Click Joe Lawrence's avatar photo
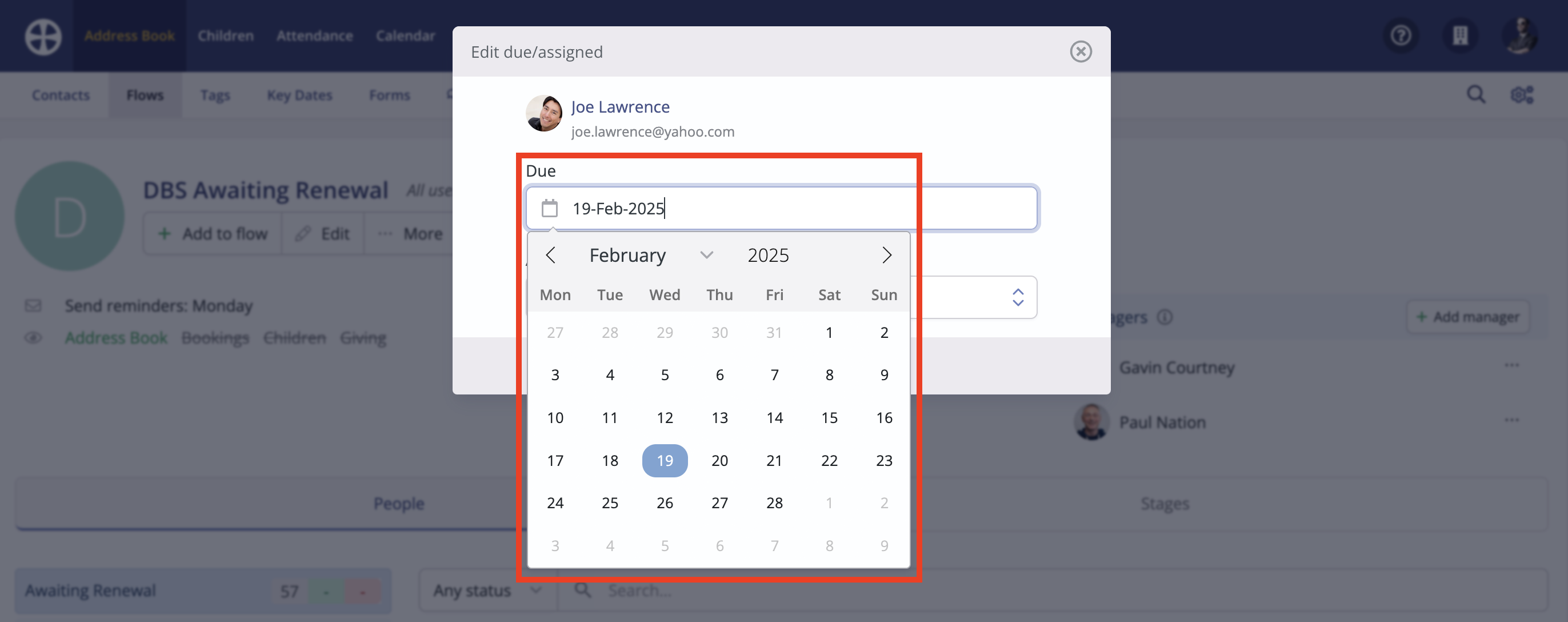1568x622 pixels. (543, 113)
